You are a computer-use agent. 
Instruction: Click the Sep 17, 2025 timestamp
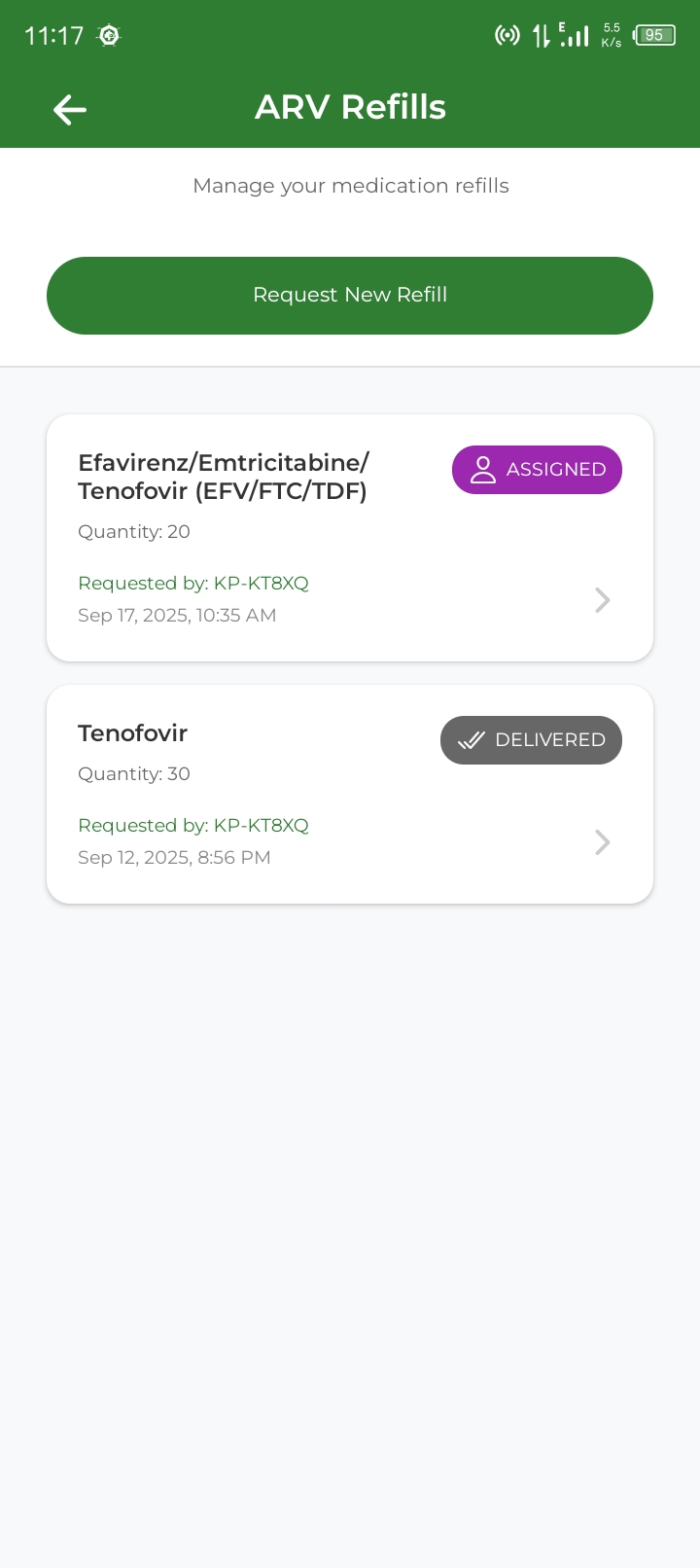pyautogui.click(x=177, y=616)
